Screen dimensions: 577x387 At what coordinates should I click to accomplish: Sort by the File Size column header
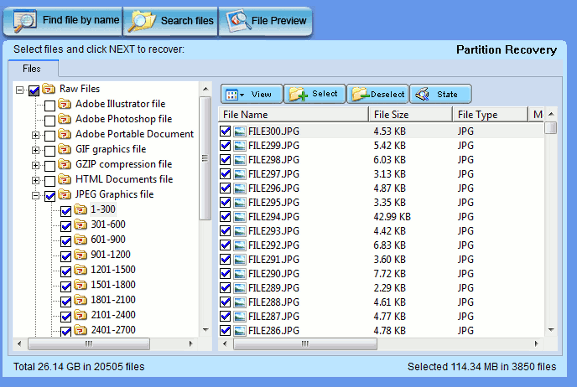[x=411, y=114]
